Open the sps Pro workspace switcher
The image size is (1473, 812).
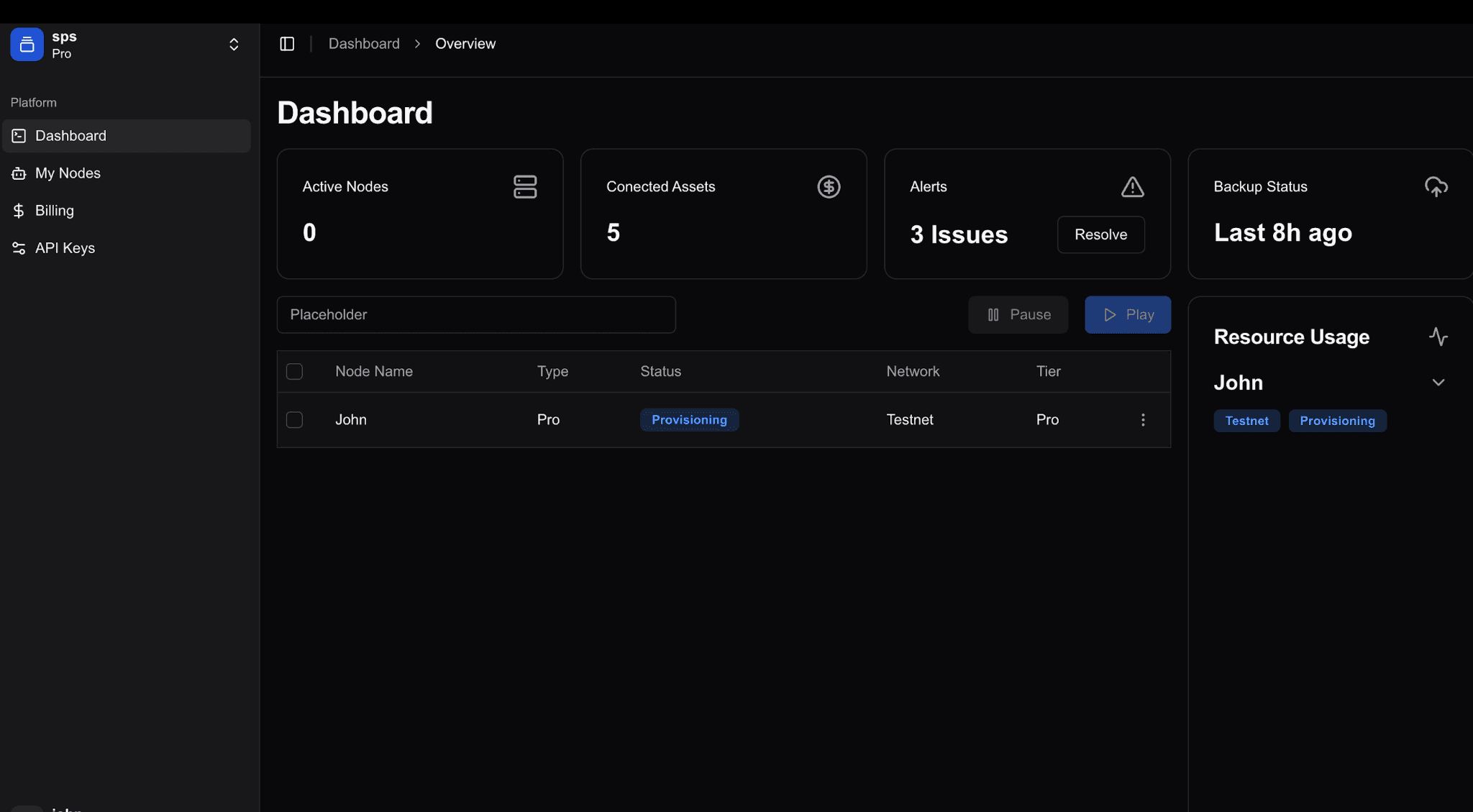pyautogui.click(x=234, y=45)
